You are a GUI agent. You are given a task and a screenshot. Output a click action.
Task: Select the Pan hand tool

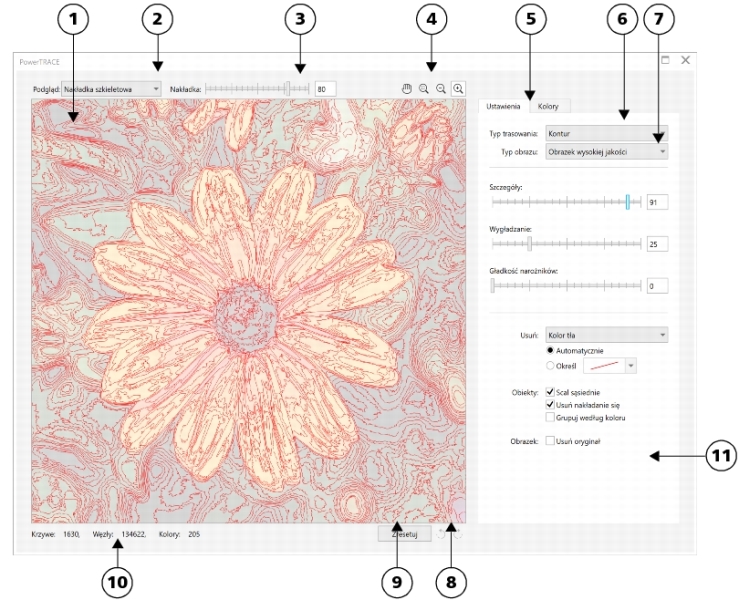coord(407,89)
